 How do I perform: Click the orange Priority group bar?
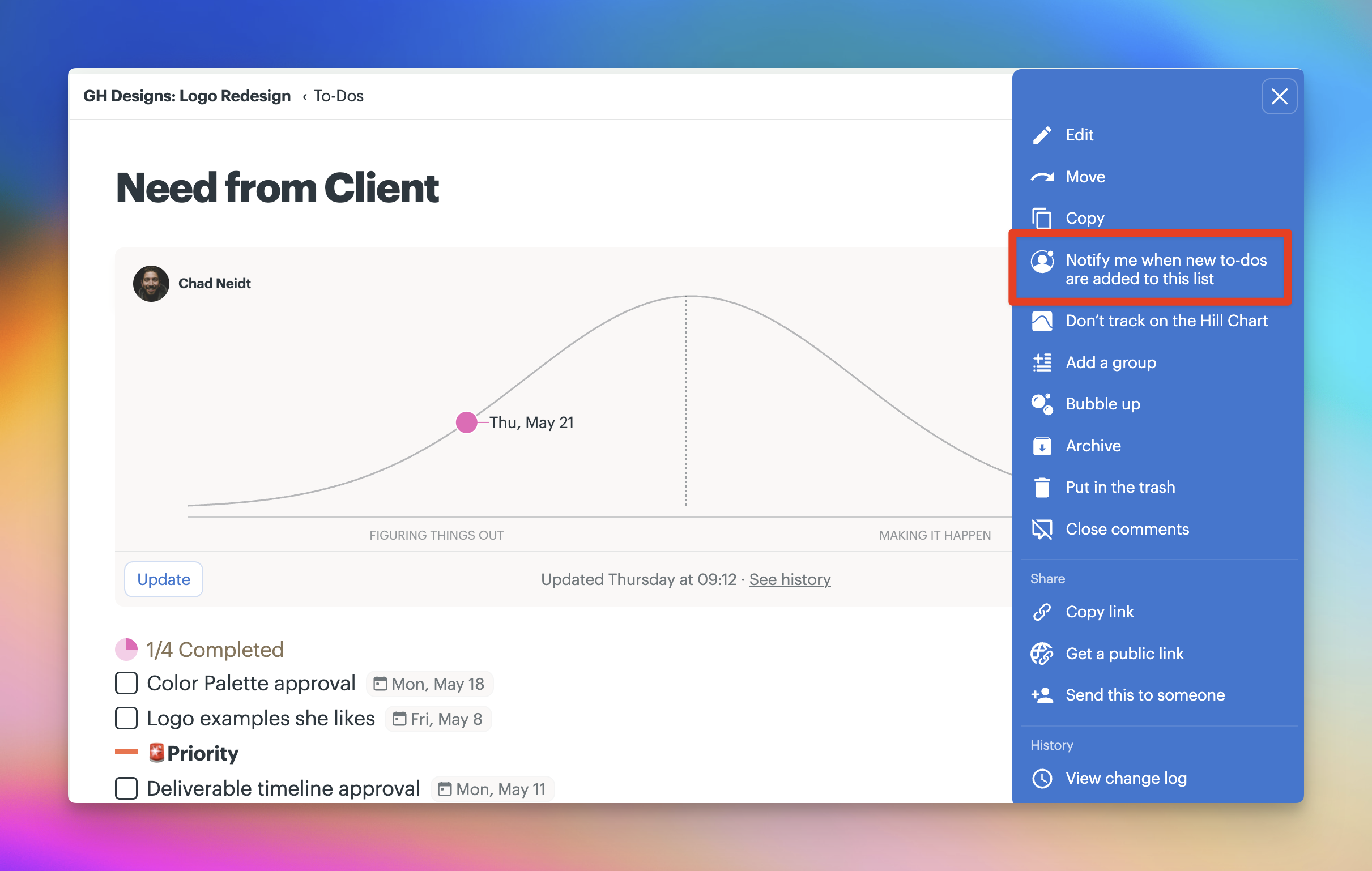126,752
